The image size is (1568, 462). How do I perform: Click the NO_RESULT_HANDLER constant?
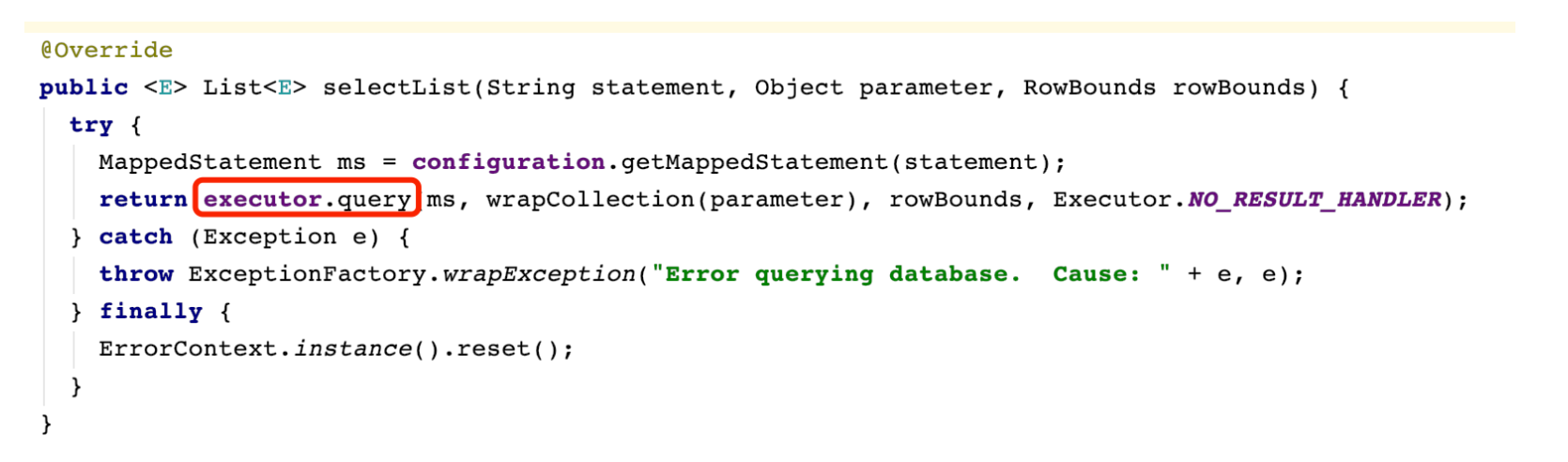[1314, 199]
